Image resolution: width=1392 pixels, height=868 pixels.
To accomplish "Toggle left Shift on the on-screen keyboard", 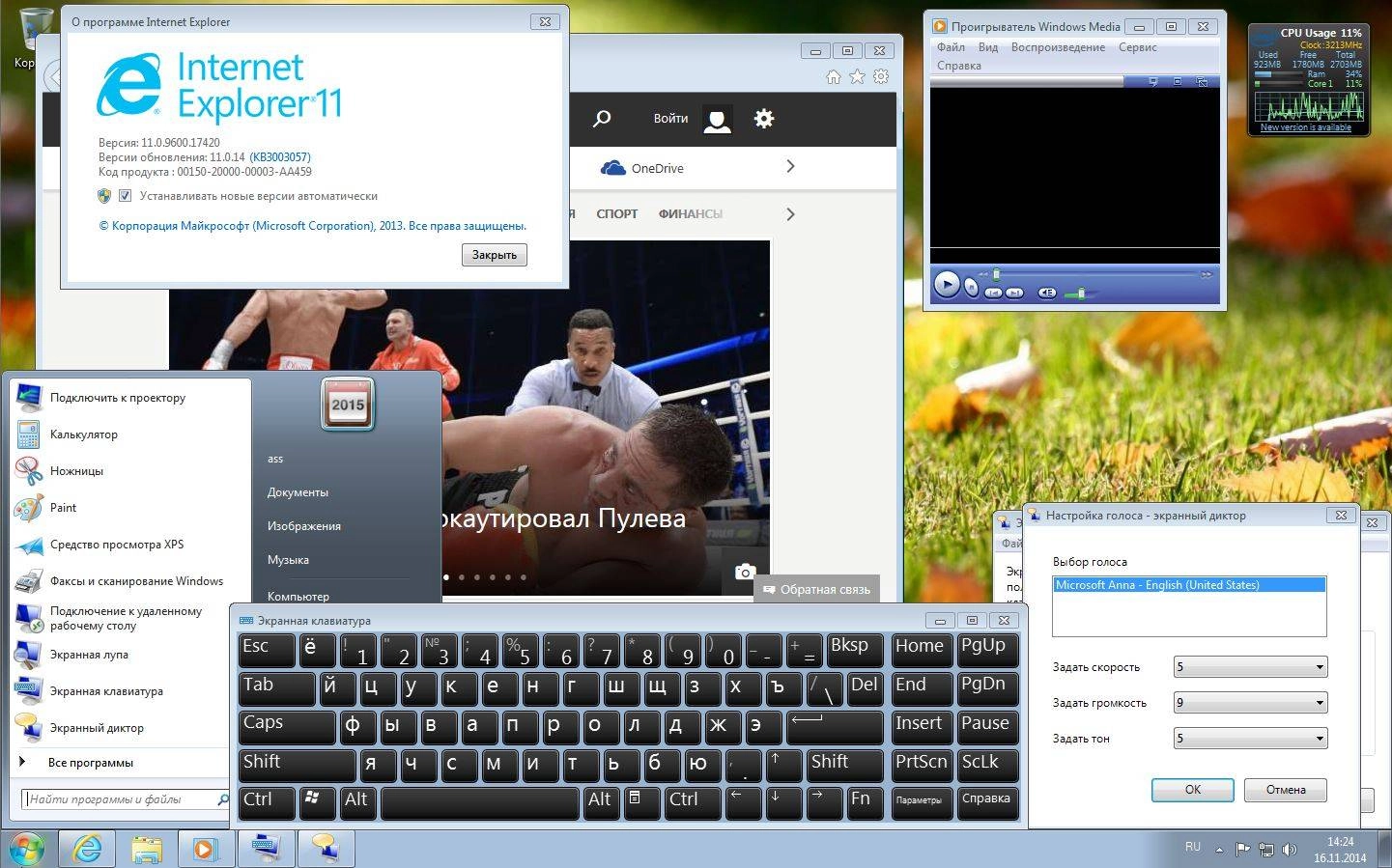I will click(297, 766).
